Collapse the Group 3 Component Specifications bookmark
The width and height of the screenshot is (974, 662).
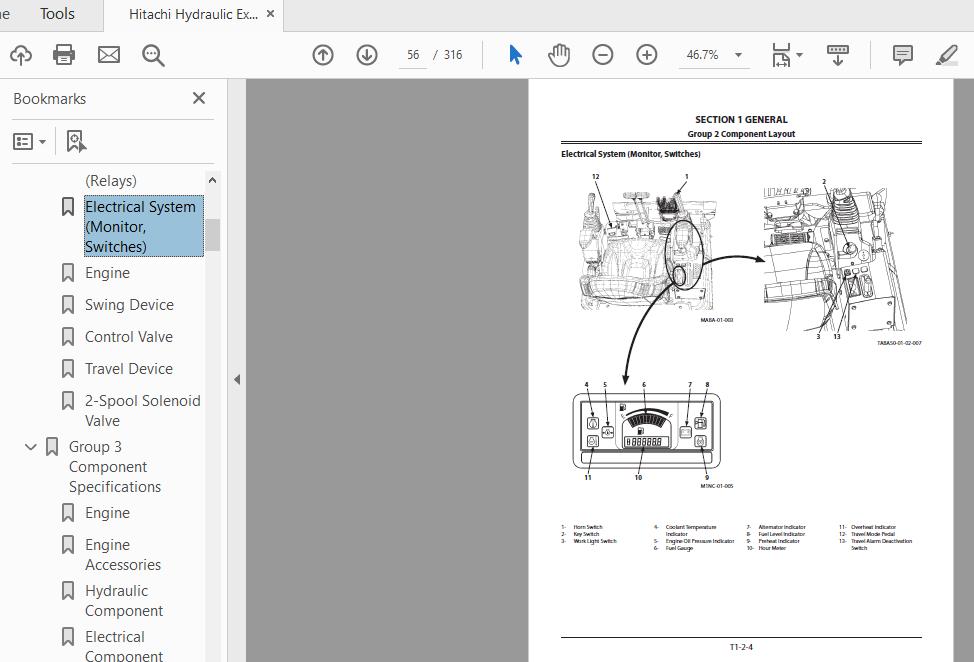pyautogui.click(x=30, y=447)
